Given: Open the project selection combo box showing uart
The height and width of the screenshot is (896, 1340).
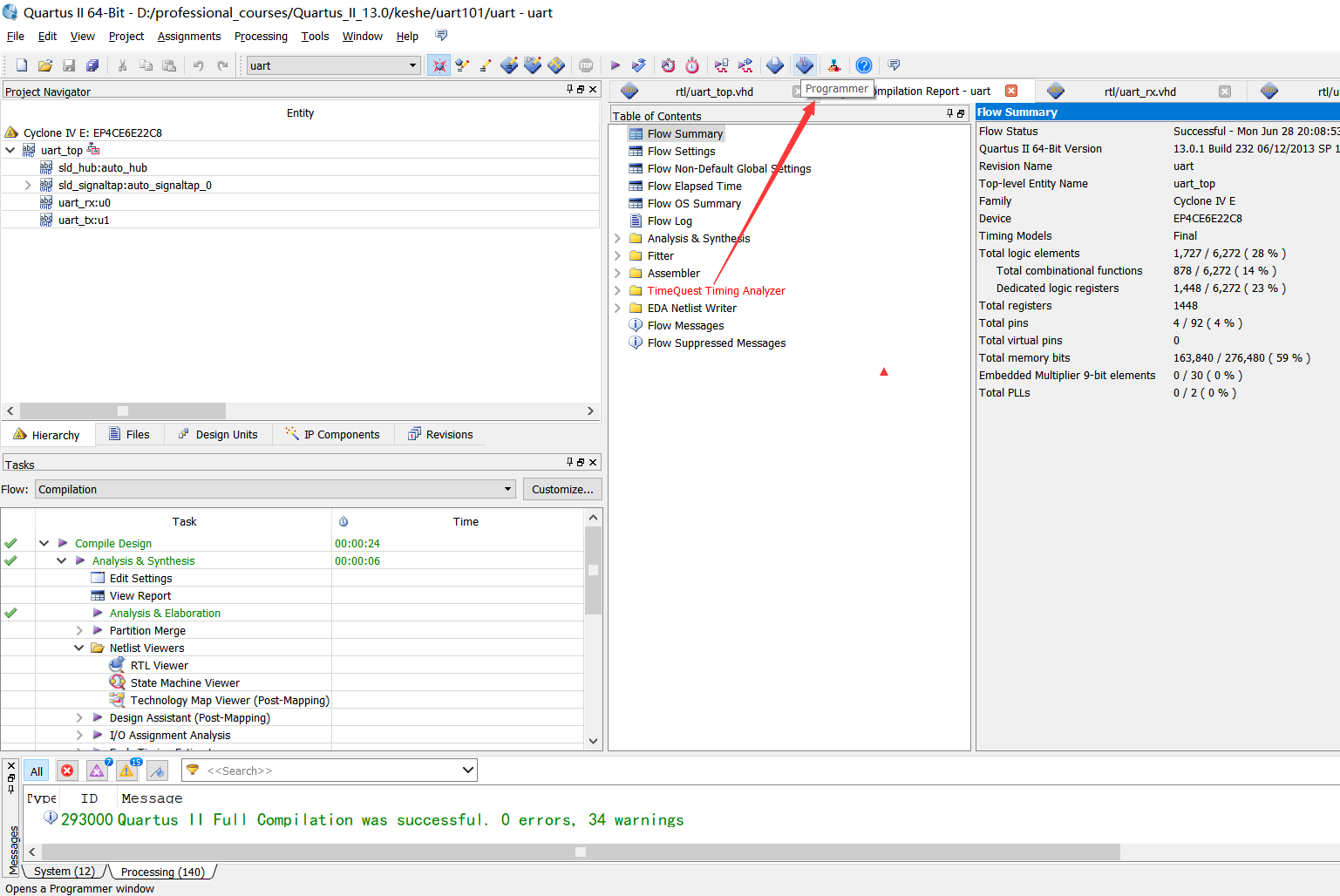Looking at the screenshot, I should (334, 65).
